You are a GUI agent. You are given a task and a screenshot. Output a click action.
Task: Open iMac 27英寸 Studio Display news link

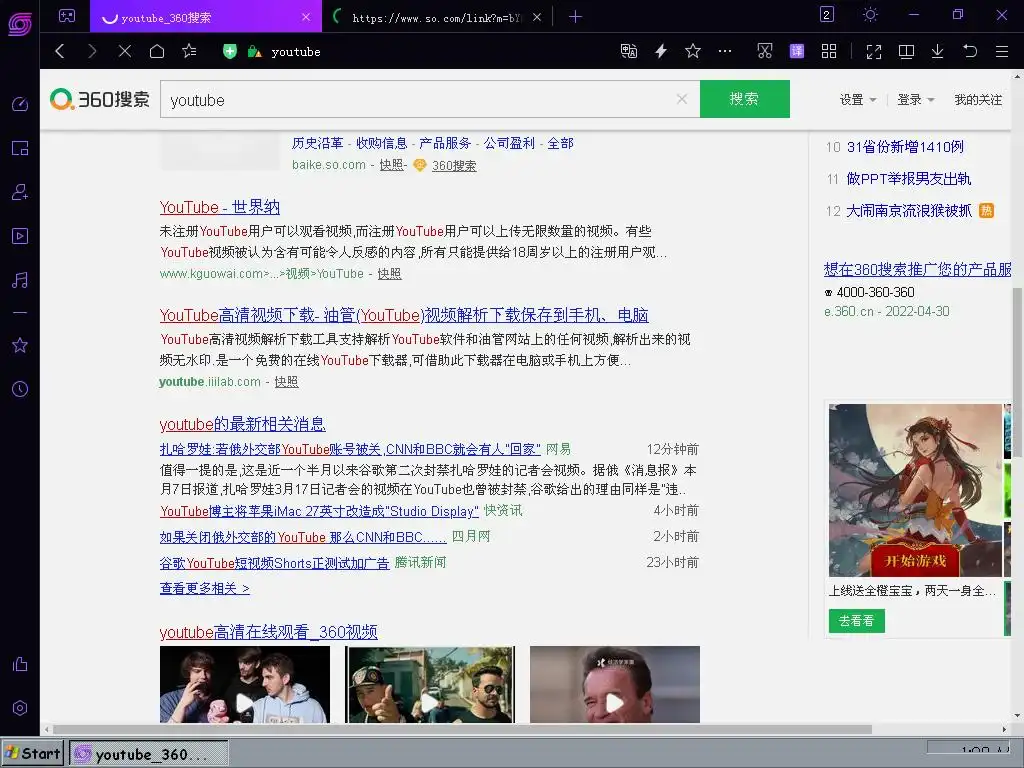[319, 511]
